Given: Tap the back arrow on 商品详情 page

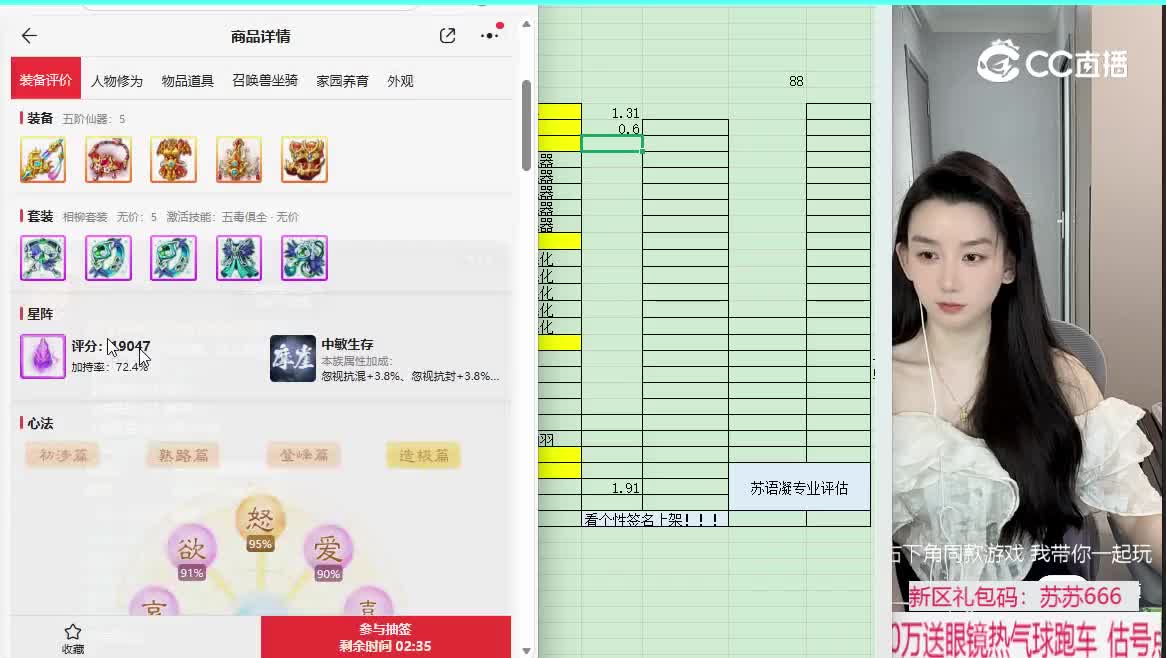Looking at the screenshot, I should point(29,35).
